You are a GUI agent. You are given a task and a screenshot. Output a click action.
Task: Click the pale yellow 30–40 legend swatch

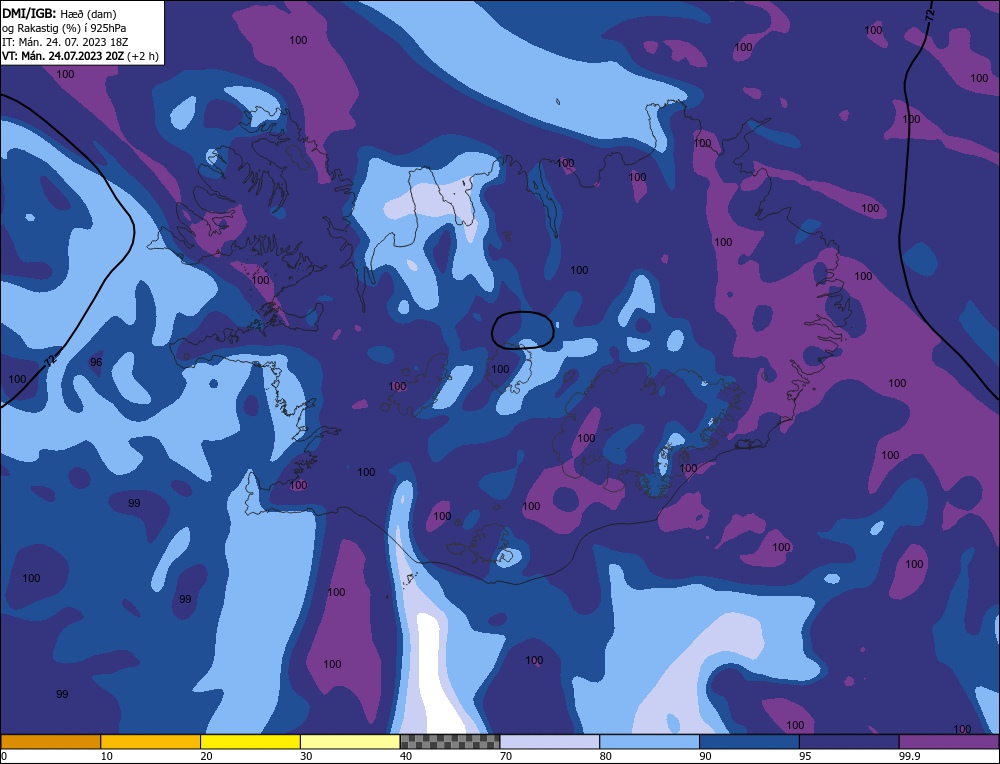[x=350, y=742]
